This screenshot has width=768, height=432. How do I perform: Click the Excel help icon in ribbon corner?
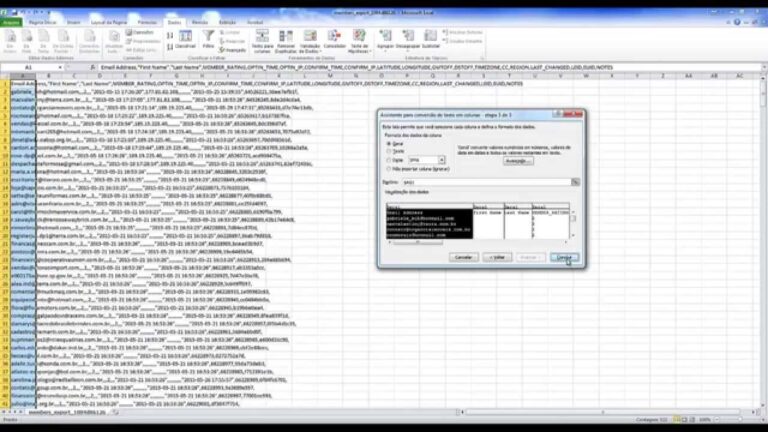(737, 22)
